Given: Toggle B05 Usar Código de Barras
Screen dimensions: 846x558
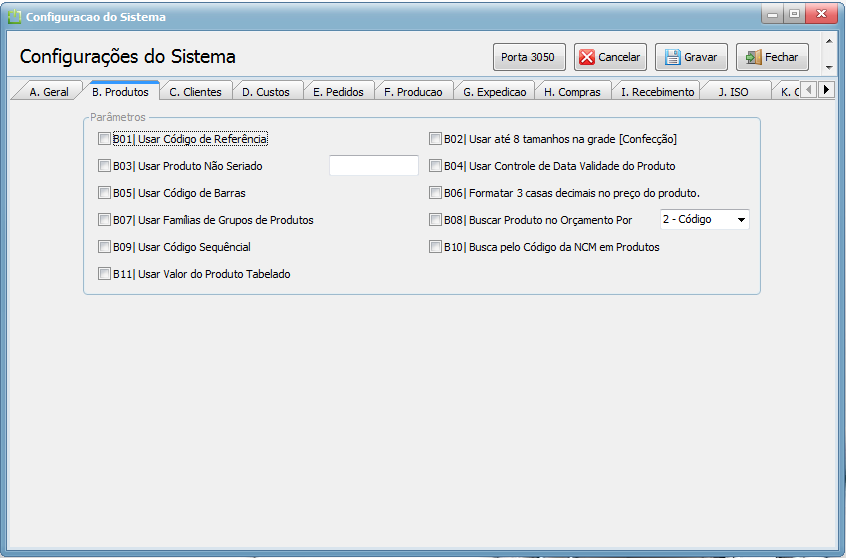Looking at the screenshot, I should point(105,193).
